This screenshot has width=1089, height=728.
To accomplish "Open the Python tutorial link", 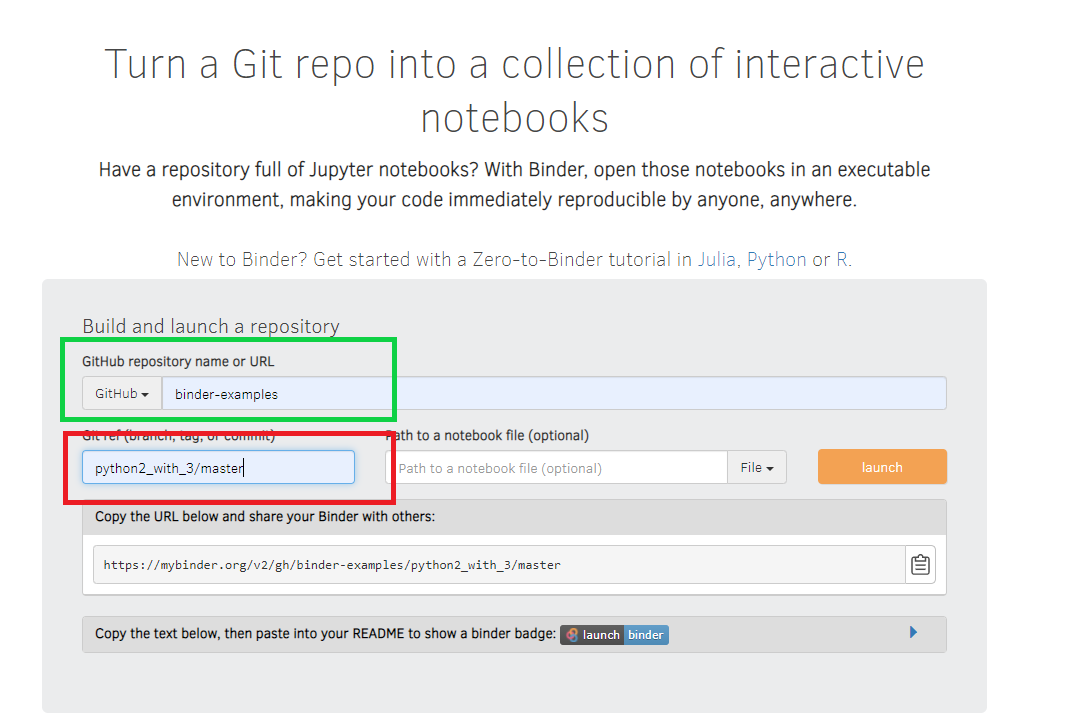I will (778, 259).
